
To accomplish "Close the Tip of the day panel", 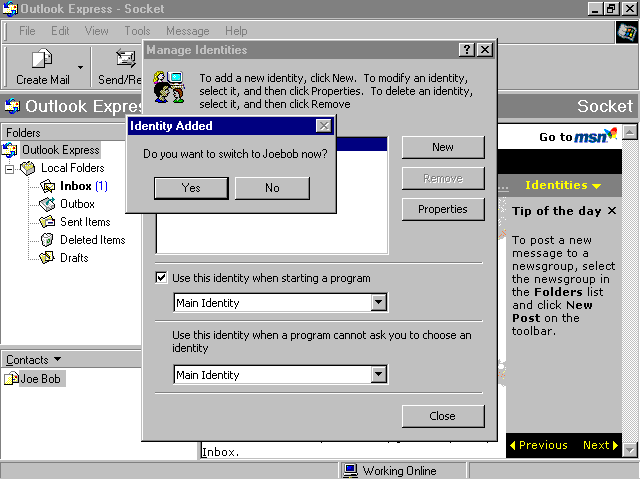I will (611, 211).
